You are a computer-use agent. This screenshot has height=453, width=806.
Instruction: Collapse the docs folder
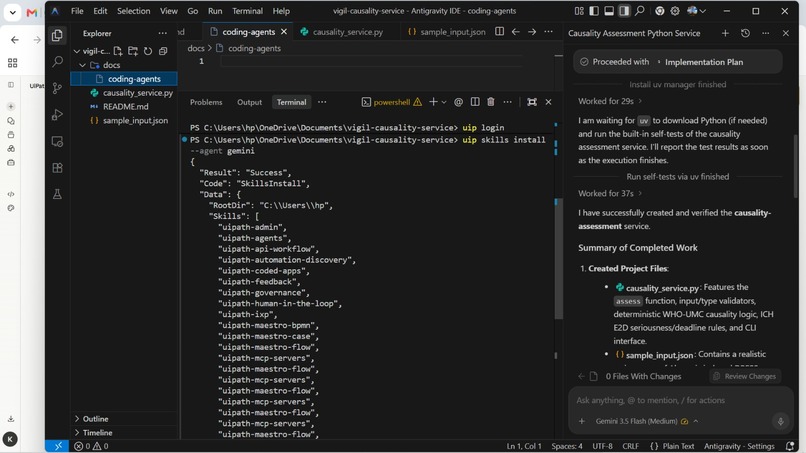pos(83,65)
